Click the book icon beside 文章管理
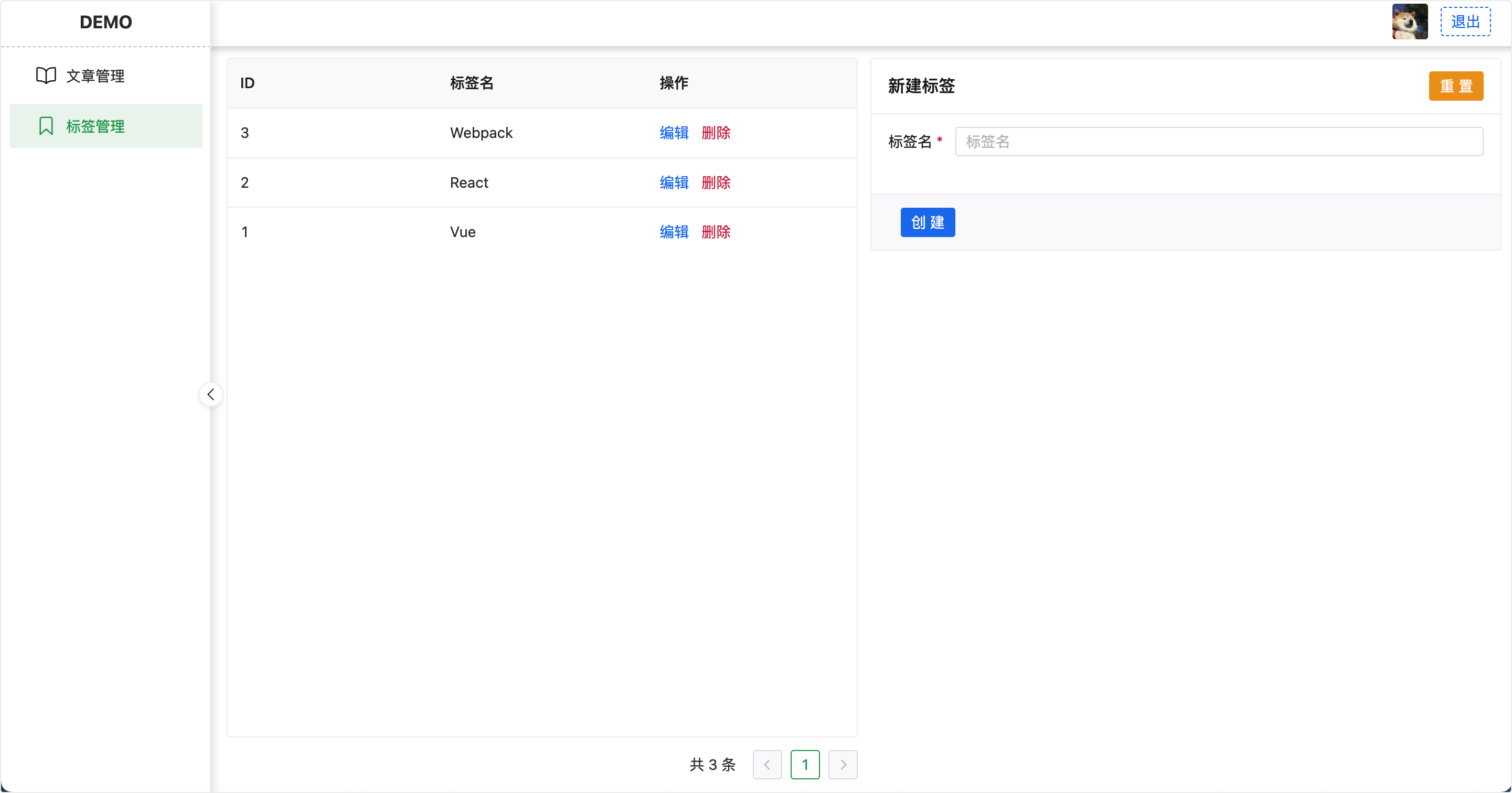The width and height of the screenshot is (1512, 793). click(46, 76)
